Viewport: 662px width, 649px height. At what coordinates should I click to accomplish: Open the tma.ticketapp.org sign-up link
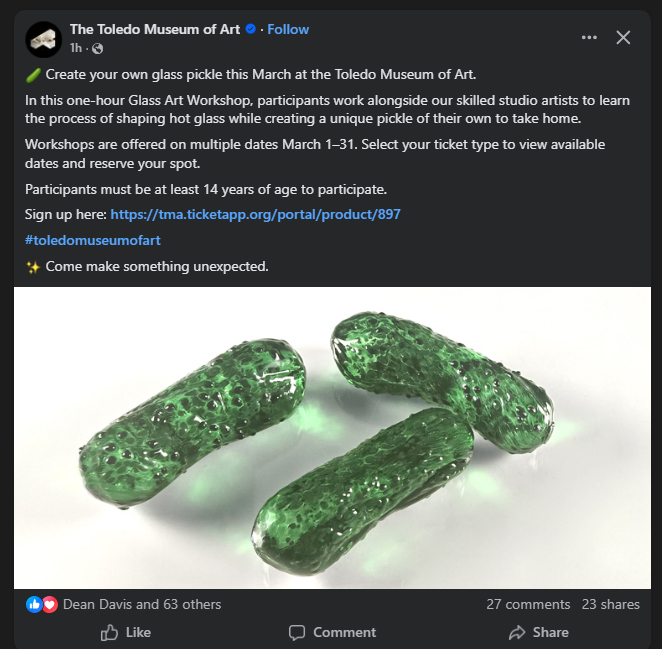(256, 214)
